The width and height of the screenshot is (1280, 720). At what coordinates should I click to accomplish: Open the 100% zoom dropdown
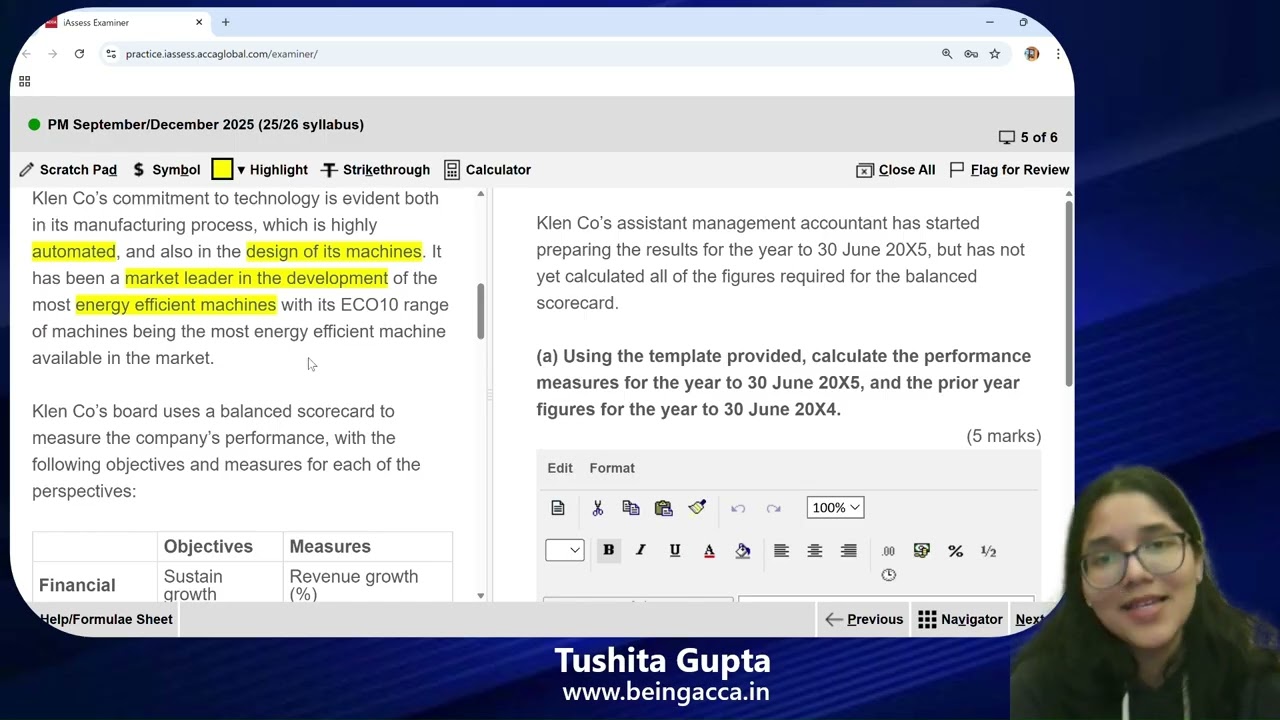tap(835, 508)
